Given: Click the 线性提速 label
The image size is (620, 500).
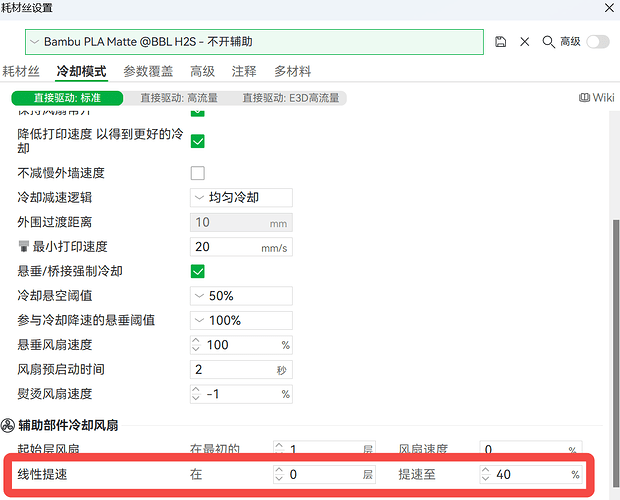Looking at the screenshot, I should 42,474.
